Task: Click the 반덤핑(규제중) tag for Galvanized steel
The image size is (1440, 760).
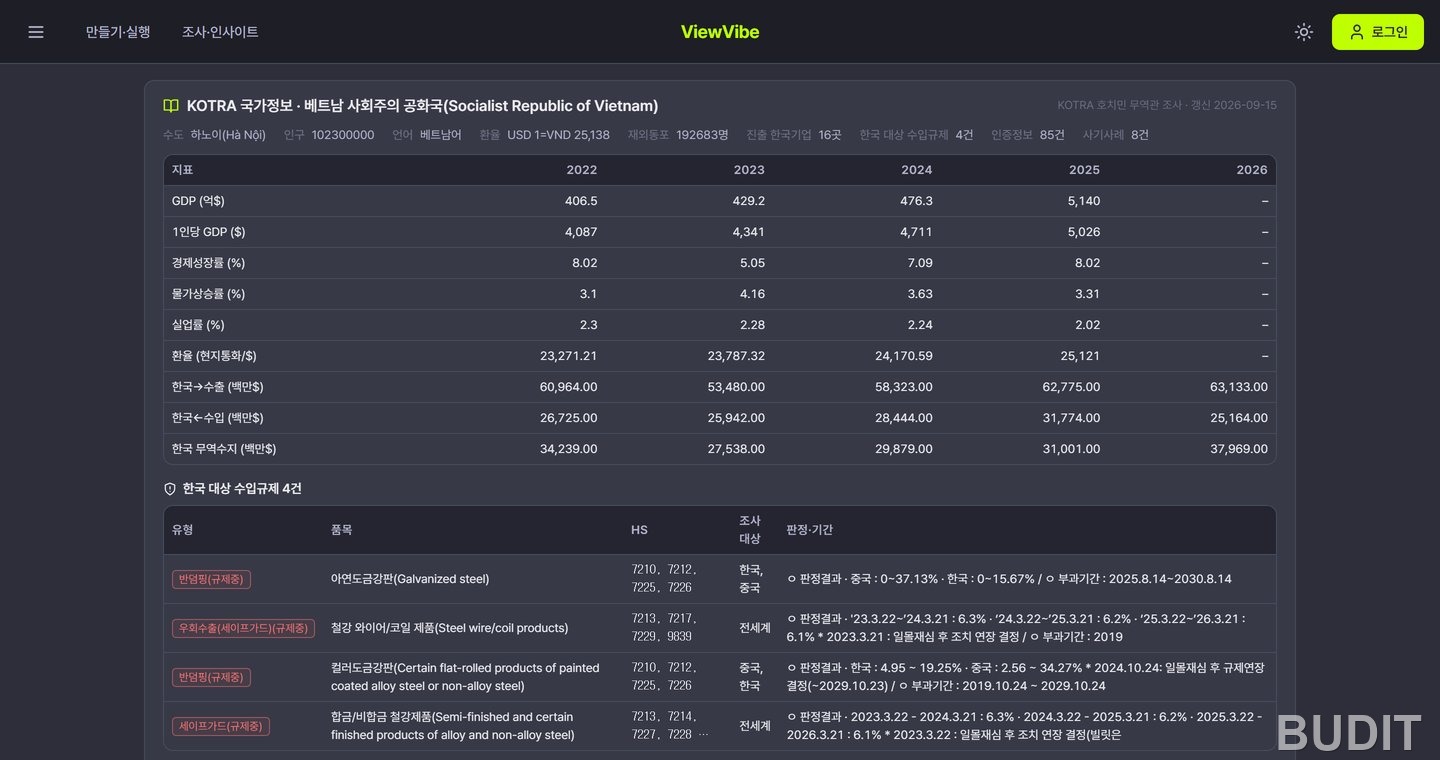Action: [211, 579]
